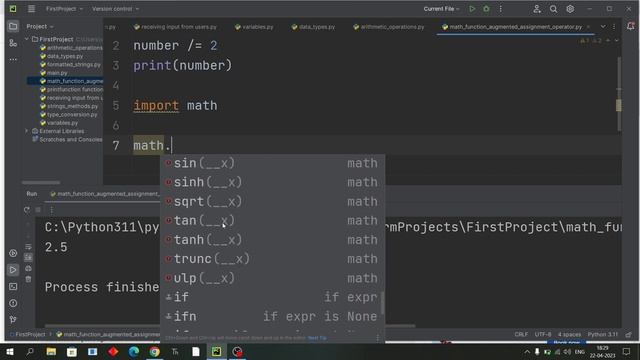Toggle soft-wrap in Run console

28,247
